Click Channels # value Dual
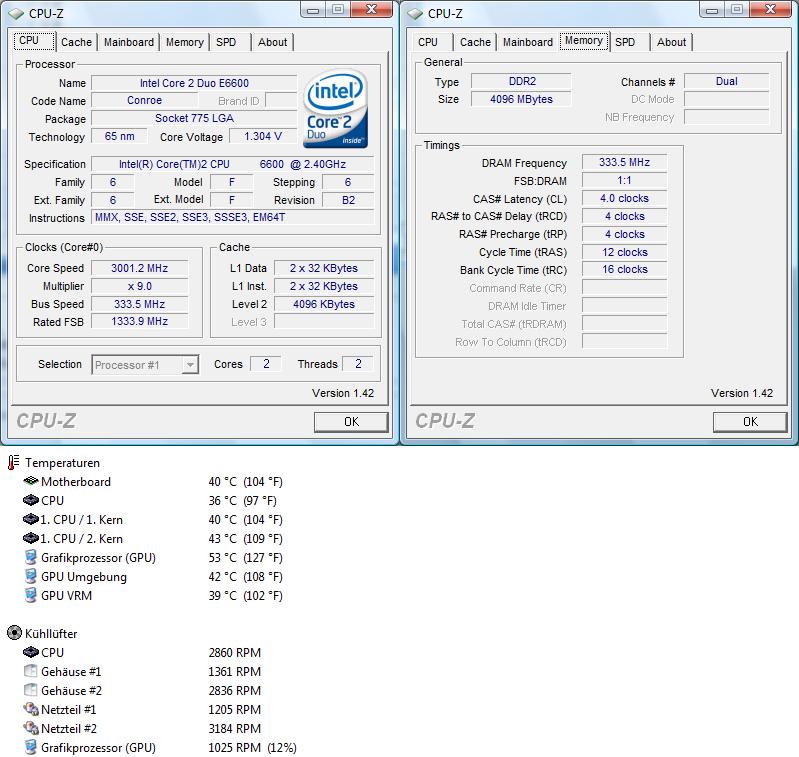This screenshot has width=799, height=757. (x=727, y=82)
